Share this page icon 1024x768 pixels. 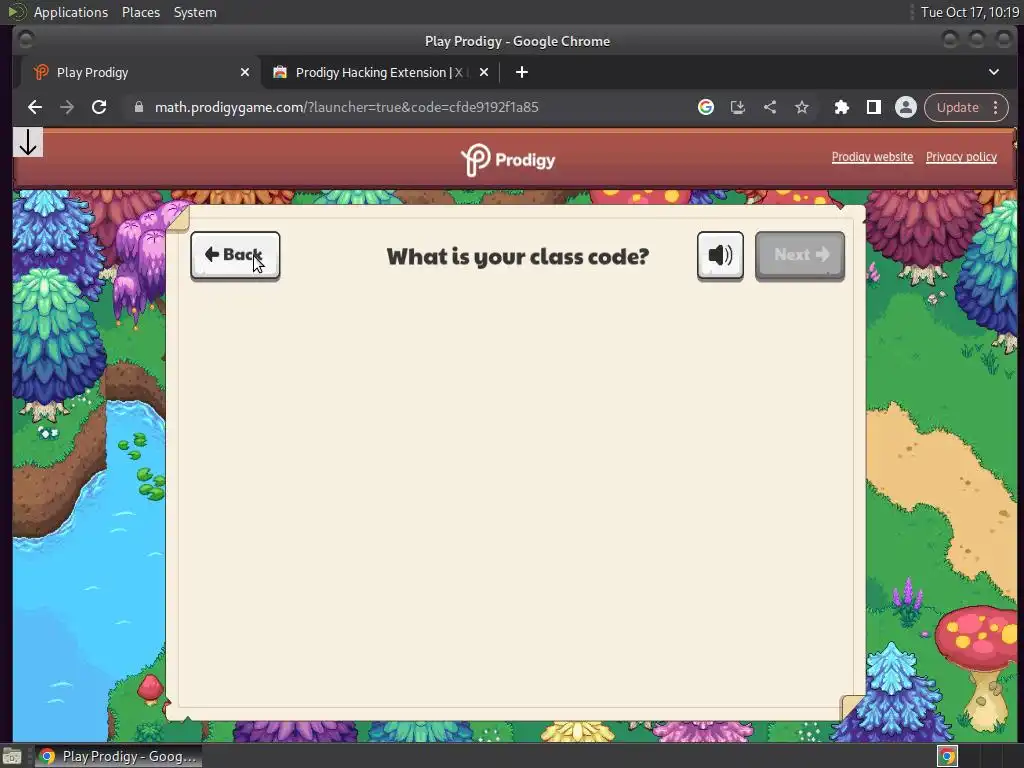coord(770,107)
